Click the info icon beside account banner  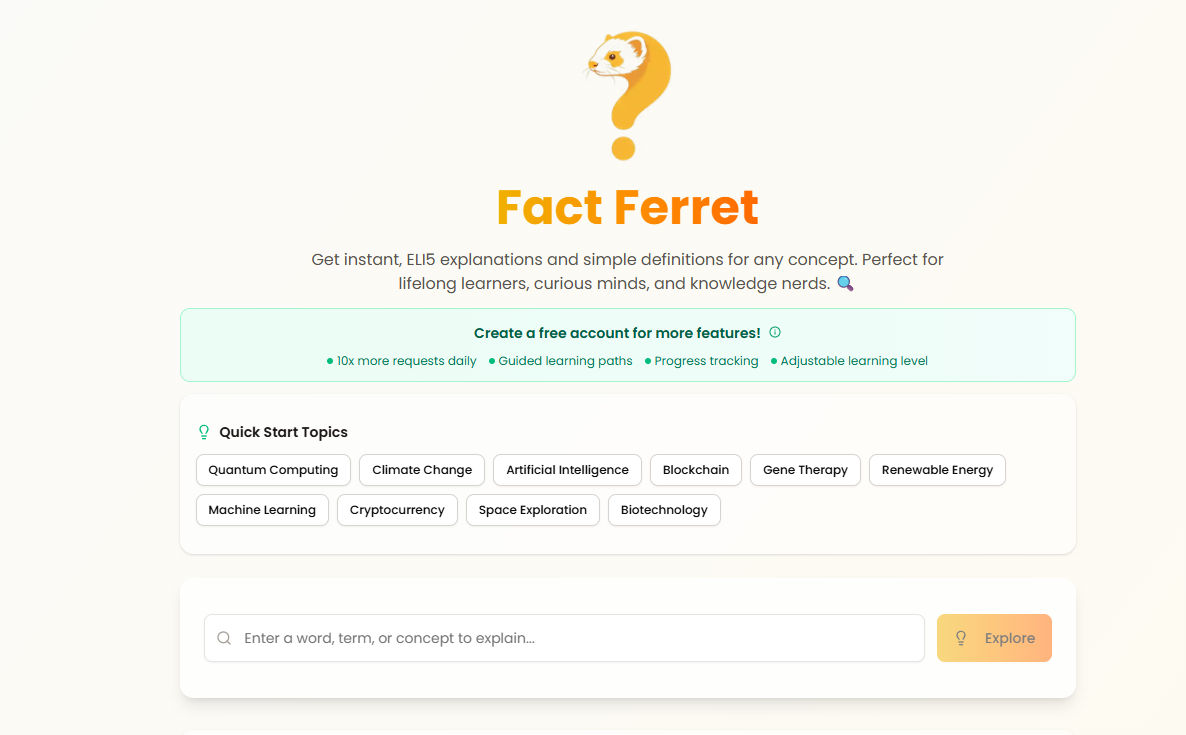point(775,332)
